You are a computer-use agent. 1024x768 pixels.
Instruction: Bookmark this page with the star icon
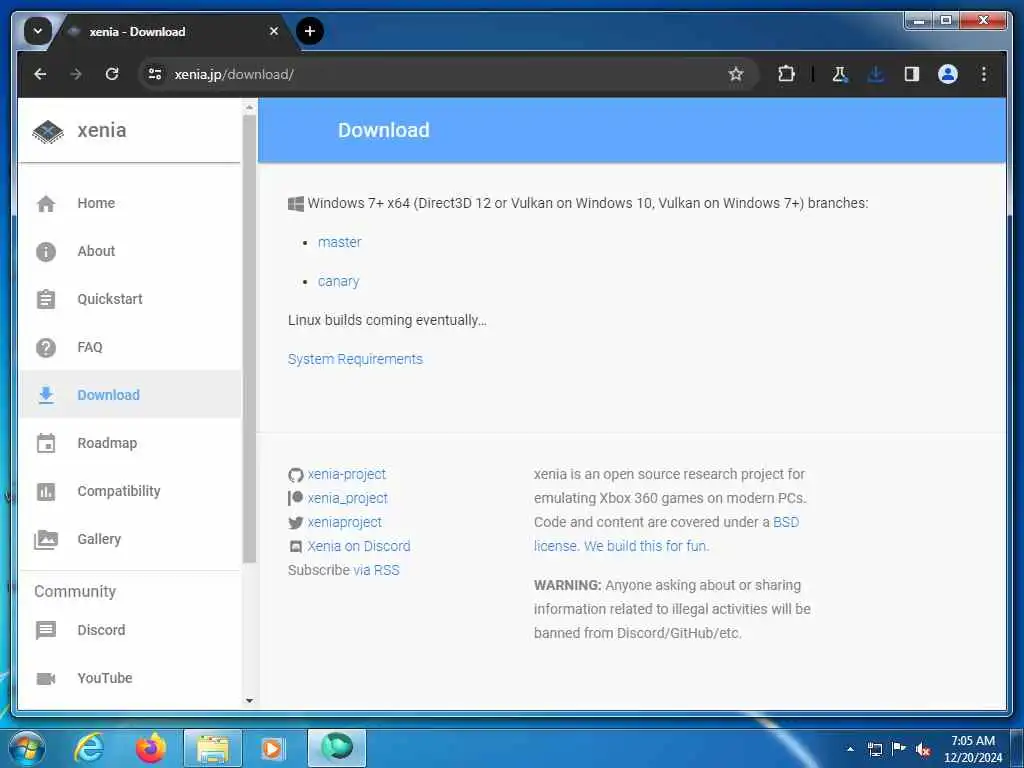736,74
